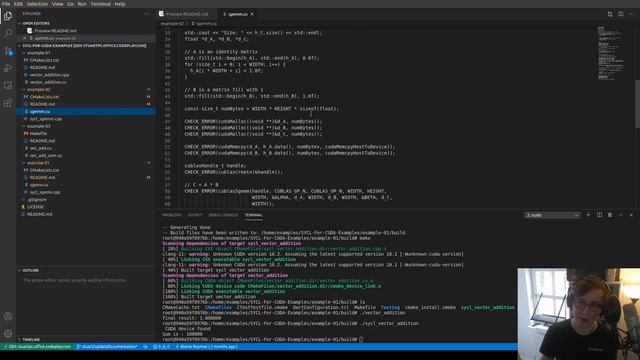Viewport: 640px width, 360px height.
Task: Collapse SYCL-FOR-CUDA-EXAMPLES workspace section
Action: point(84,45)
